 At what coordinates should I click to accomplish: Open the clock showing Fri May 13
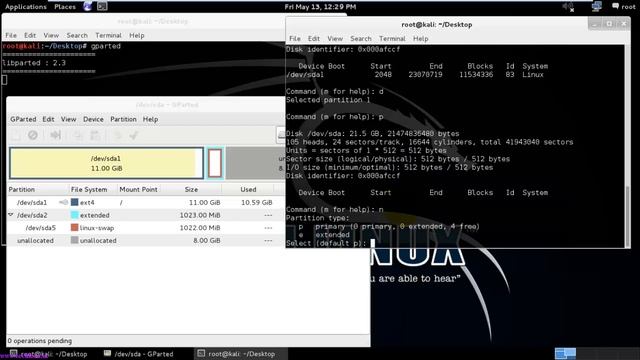tap(320, 7)
